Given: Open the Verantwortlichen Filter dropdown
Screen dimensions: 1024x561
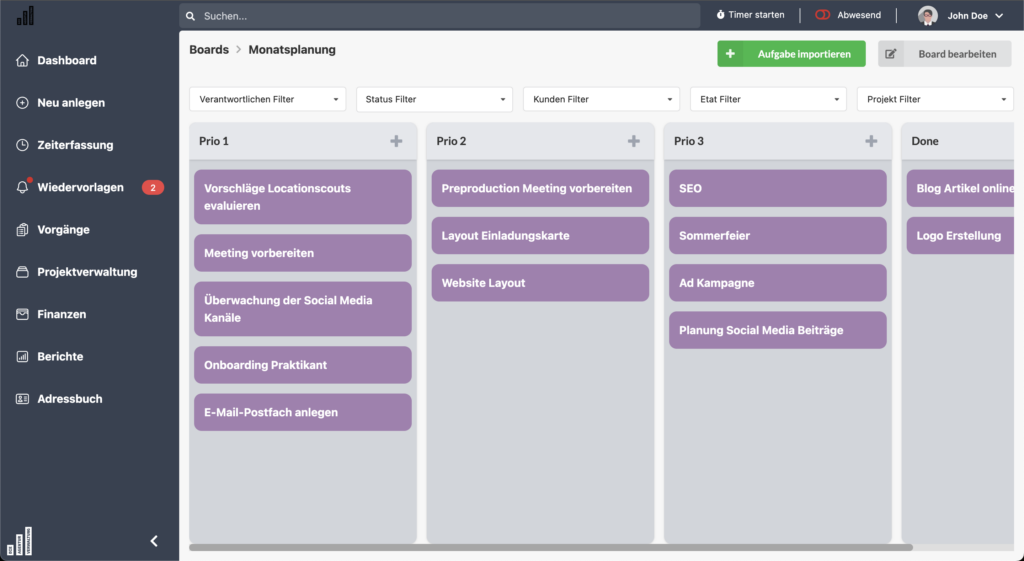Looking at the screenshot, I should click(267, 99).
